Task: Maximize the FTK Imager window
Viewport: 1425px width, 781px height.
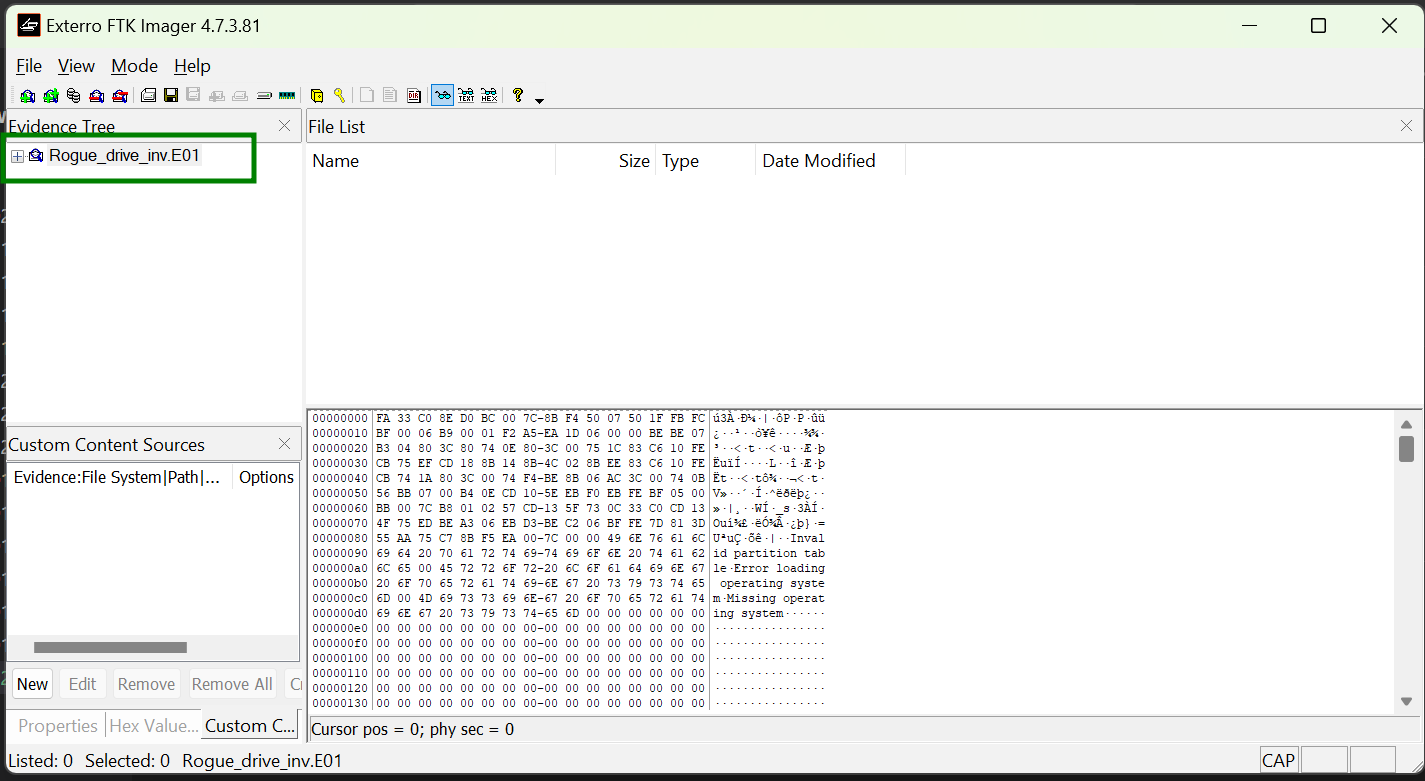Action: [1318, 26]
